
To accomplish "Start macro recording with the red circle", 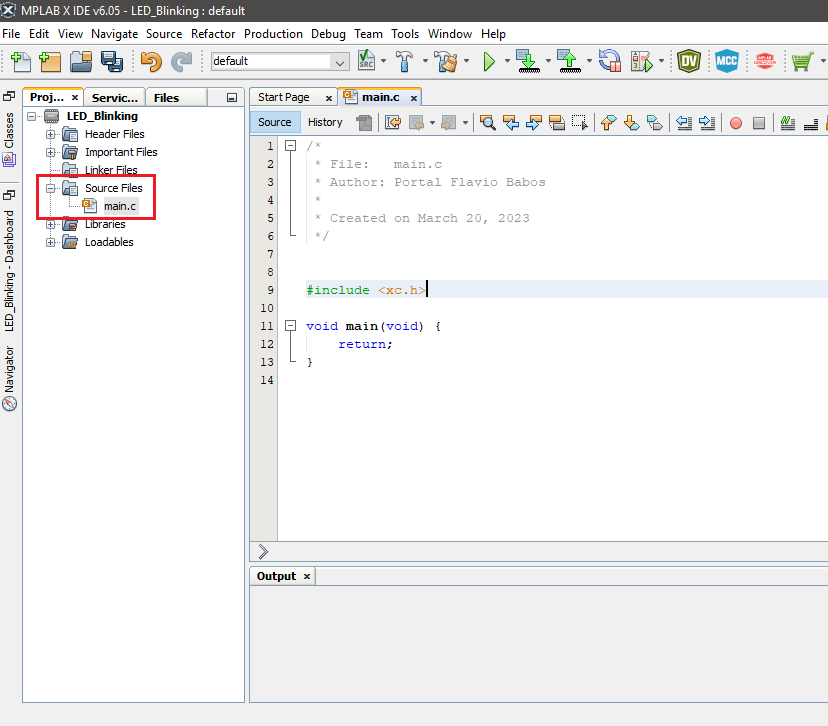I will tap(736, 124).
